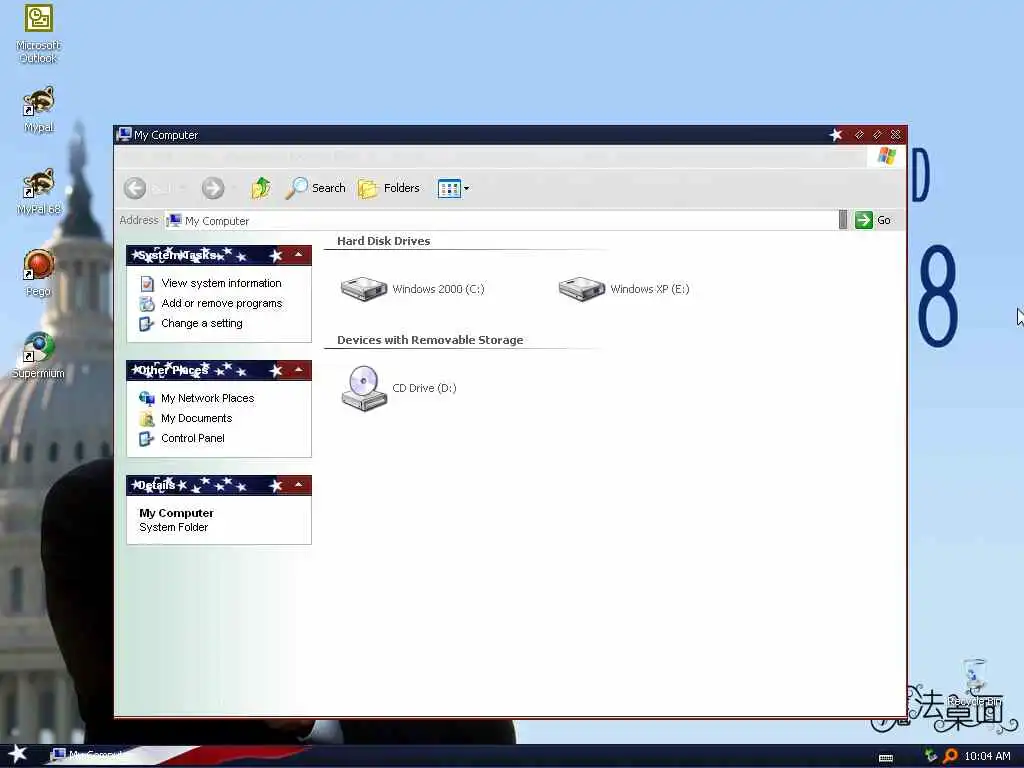Click Change a setting link
Screen dimensions: 1024x768
[x=202, y=323]
